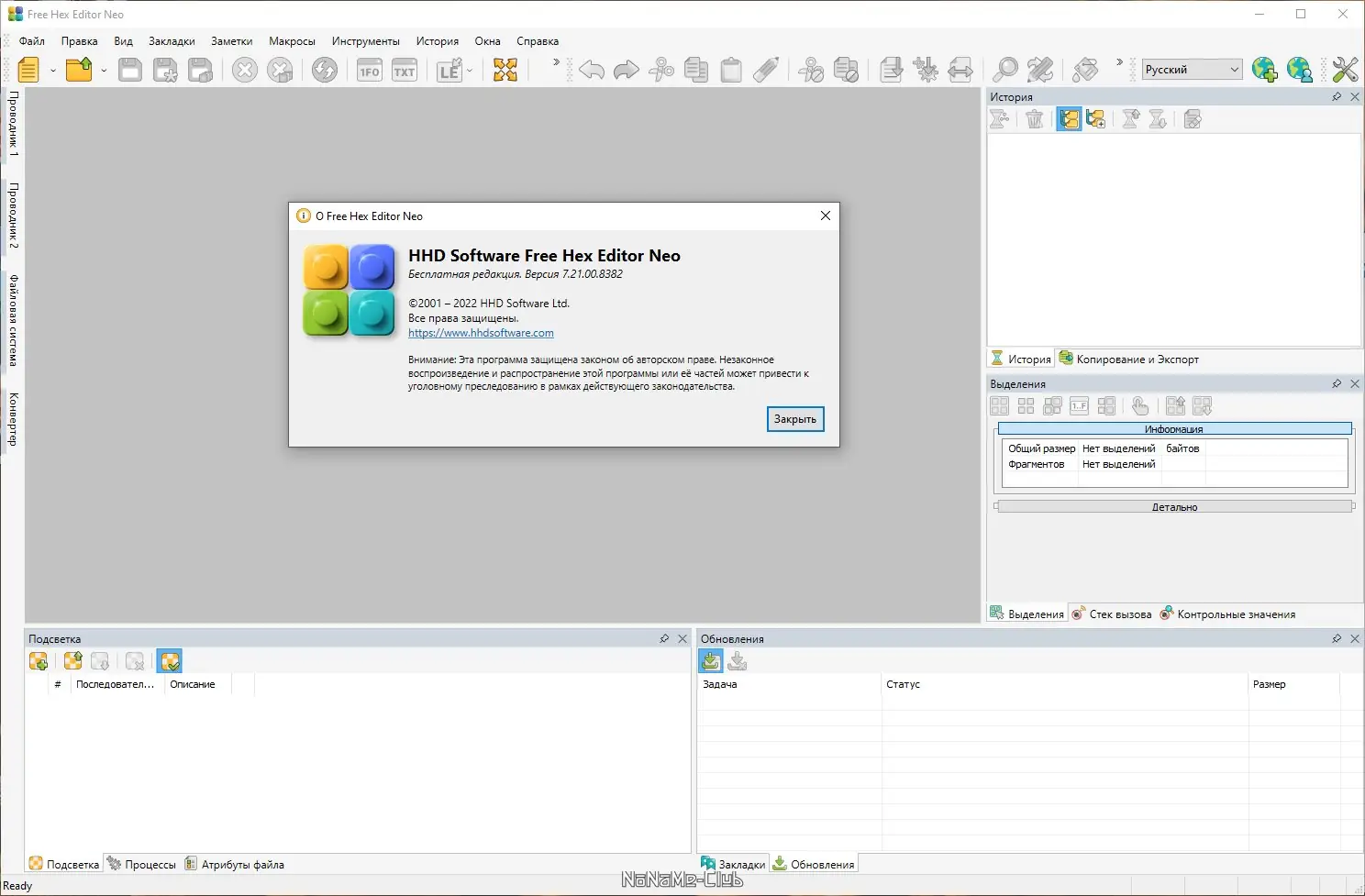
Task: Toggle the TXT text view button
Action: coord(405,71)
